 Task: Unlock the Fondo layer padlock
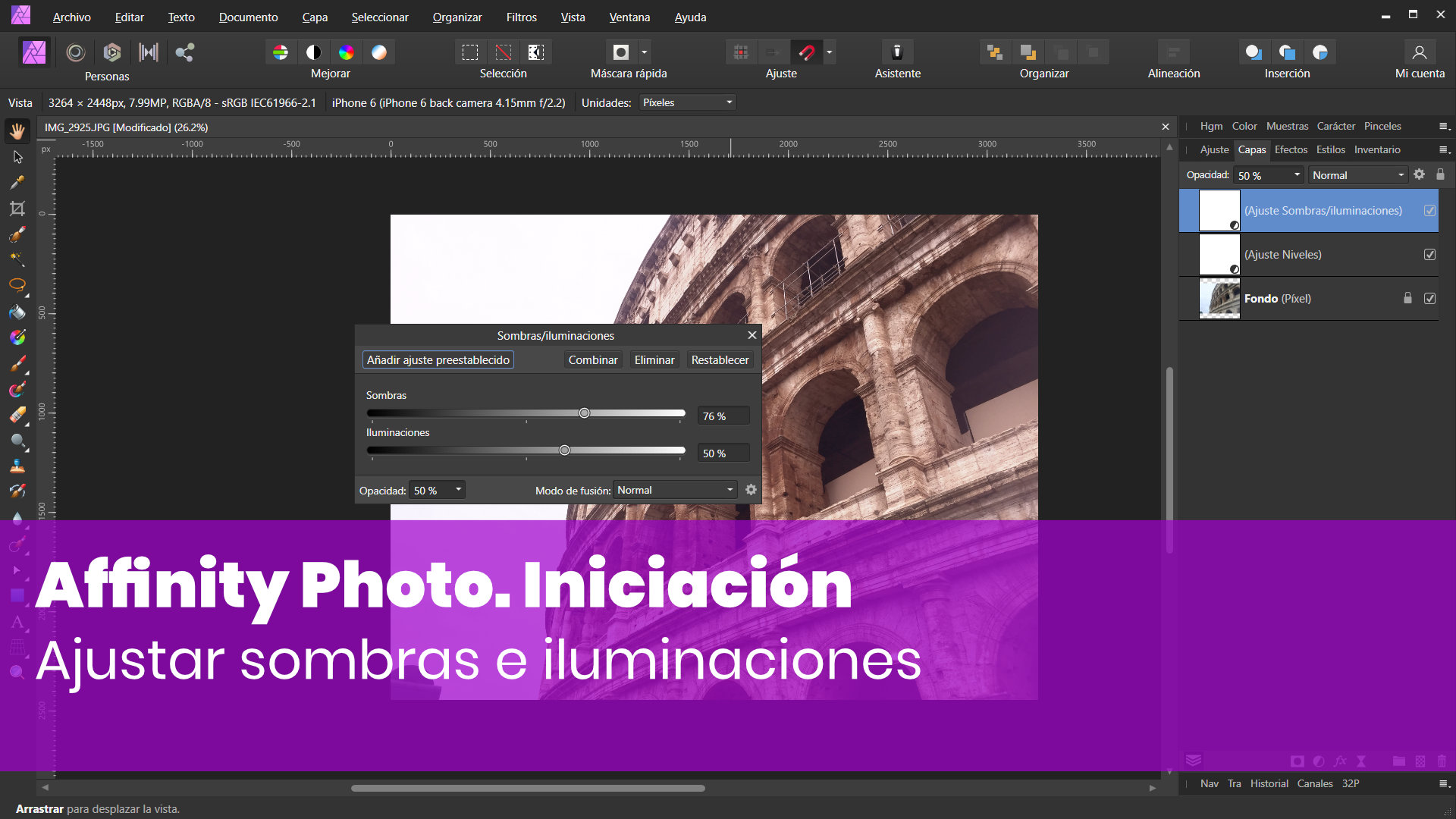pos(1407,298)
